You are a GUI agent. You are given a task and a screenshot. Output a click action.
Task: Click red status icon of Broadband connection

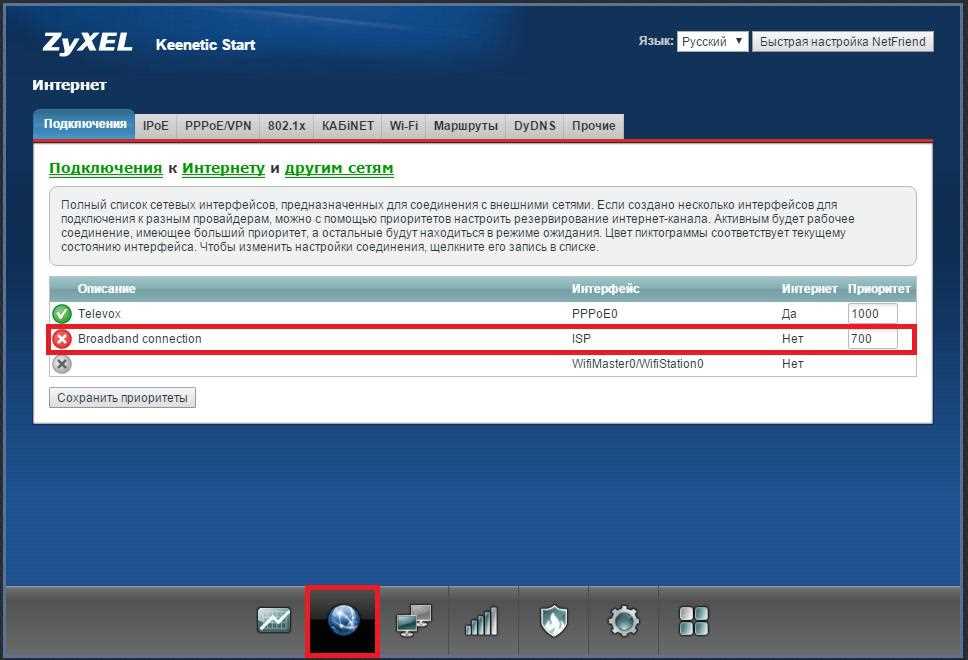(x=62, y=339)
